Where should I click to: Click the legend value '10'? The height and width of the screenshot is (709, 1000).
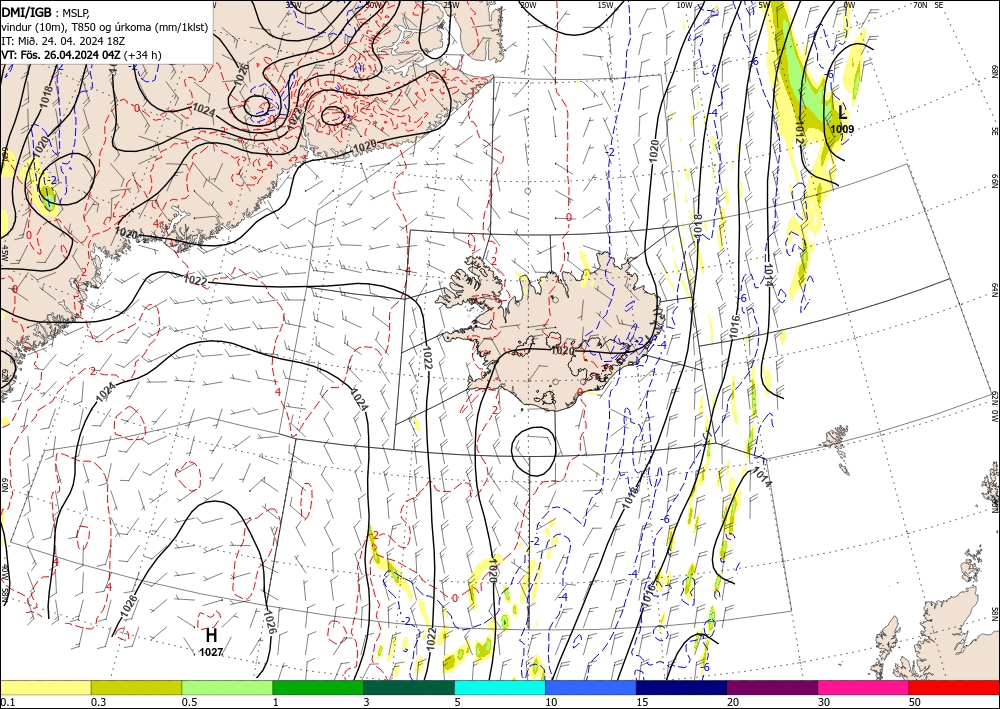pos(551,702)
